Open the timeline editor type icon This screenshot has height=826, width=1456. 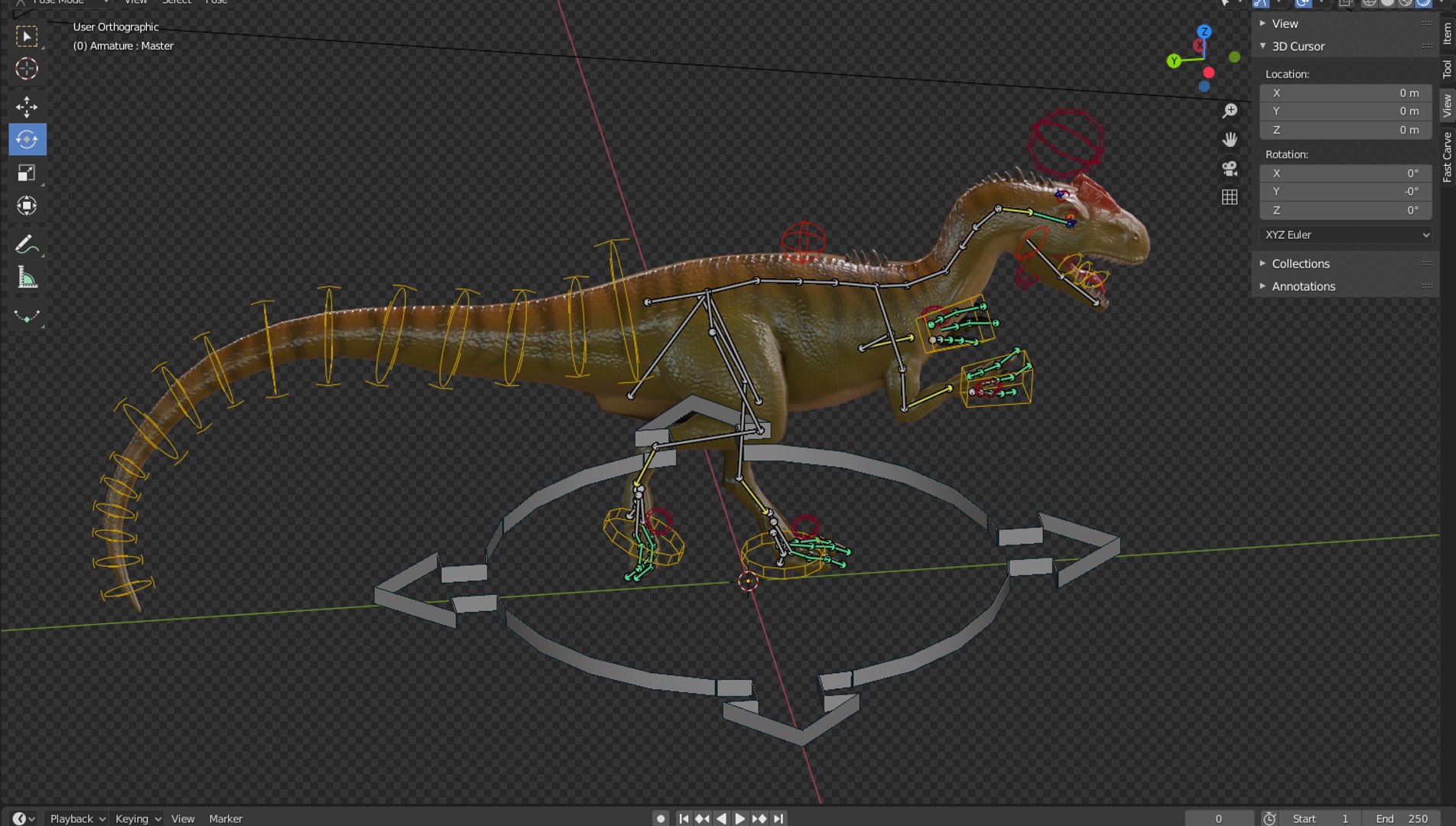click(23, 818)
